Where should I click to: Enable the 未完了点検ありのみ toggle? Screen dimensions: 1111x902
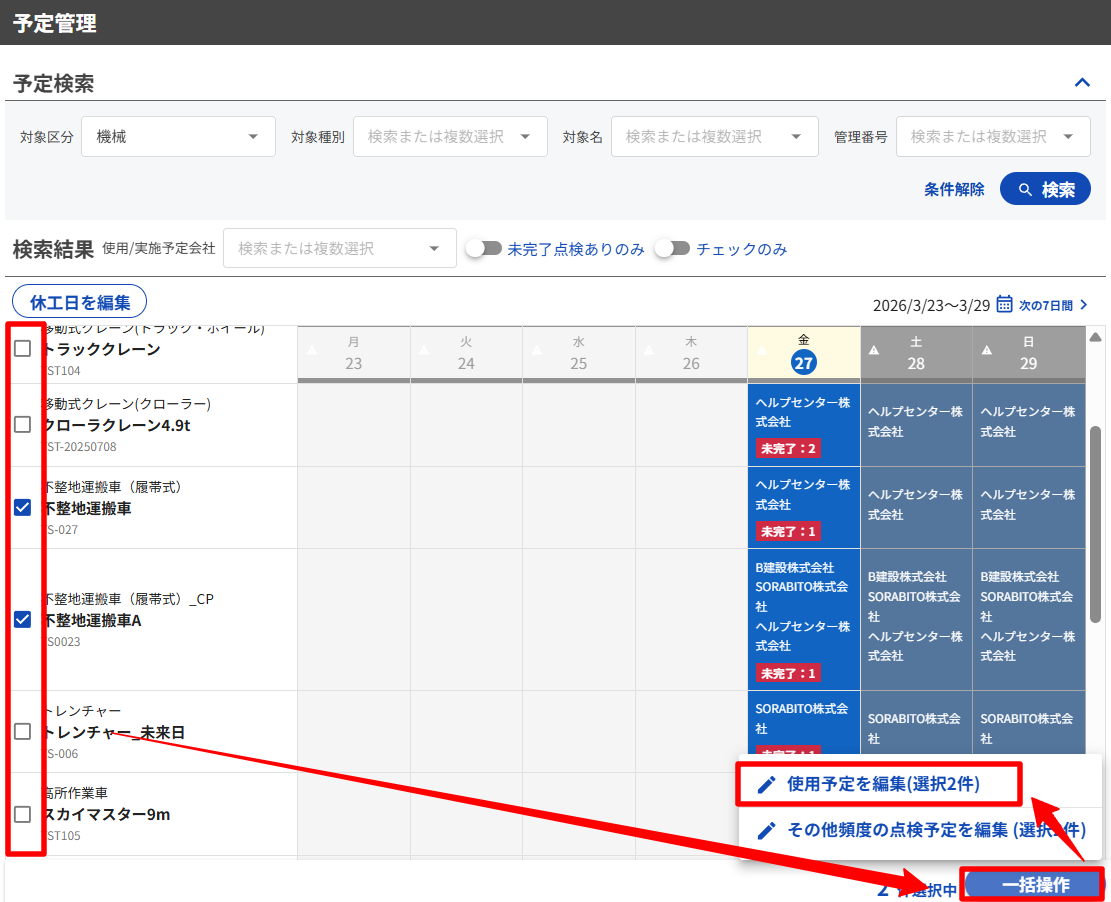pos(483,249)
